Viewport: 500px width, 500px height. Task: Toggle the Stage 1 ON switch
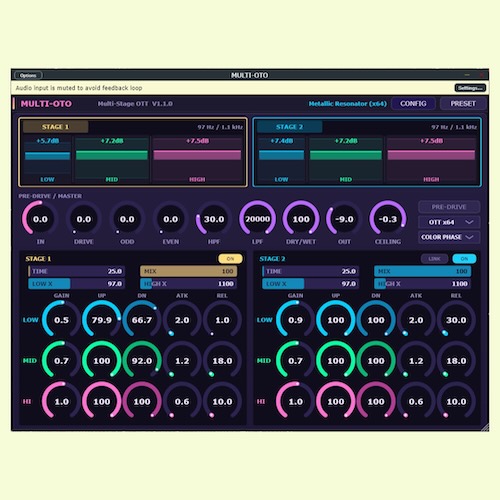coord(230,259)
